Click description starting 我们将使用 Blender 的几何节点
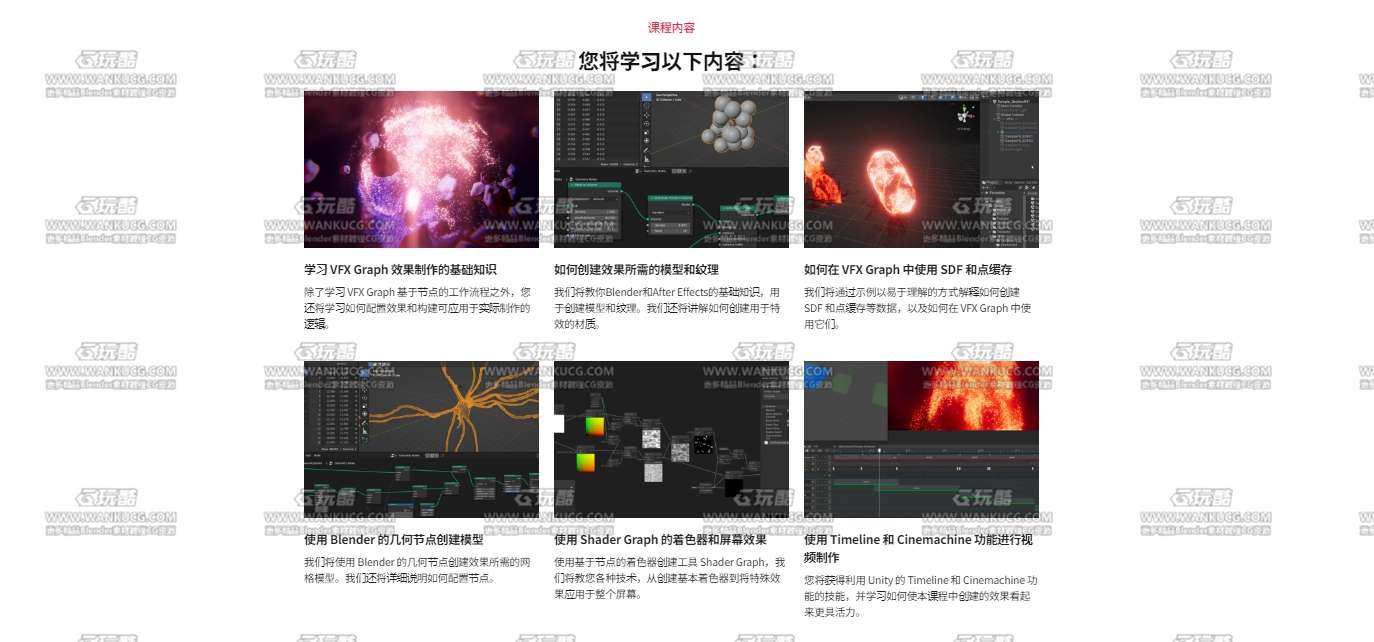1374x642 pixels. (417, 570)
